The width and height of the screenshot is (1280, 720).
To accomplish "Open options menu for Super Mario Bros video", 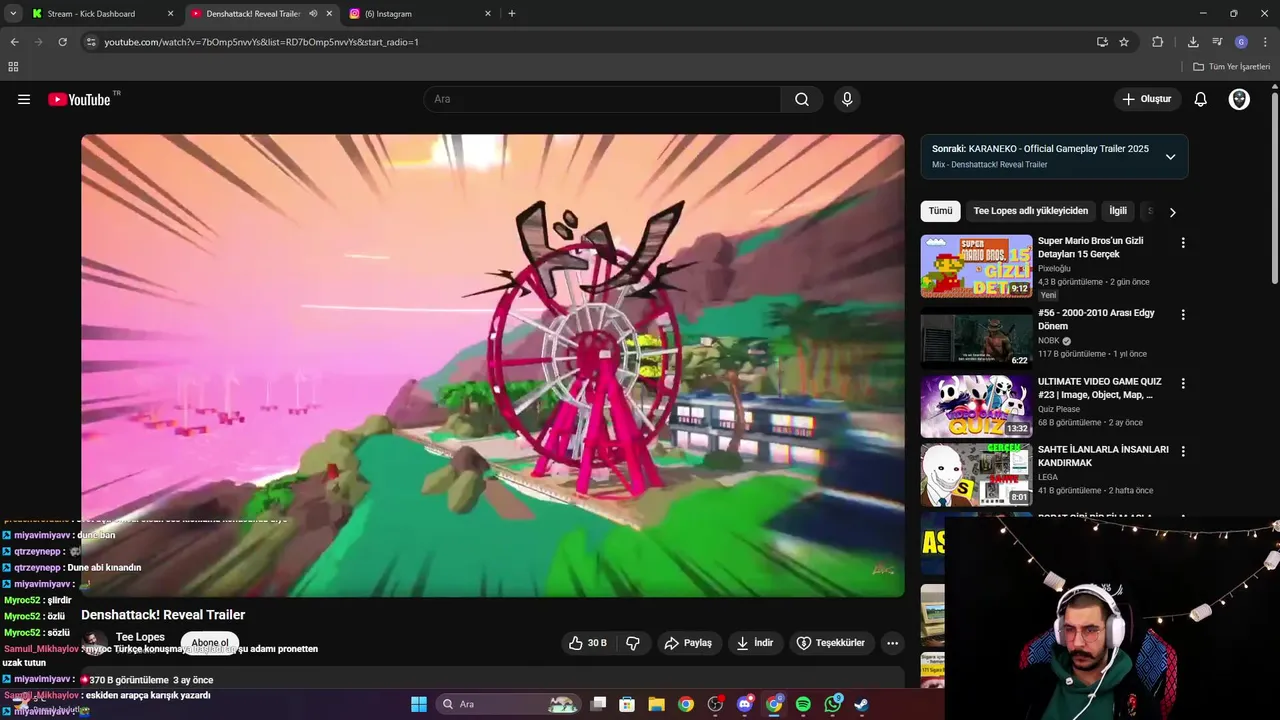I will (1183, 243).
